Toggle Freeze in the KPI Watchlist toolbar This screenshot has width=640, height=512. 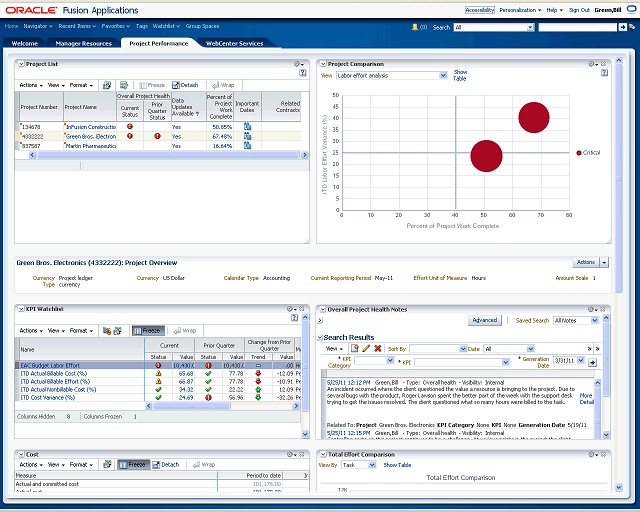tap(147, 330)
